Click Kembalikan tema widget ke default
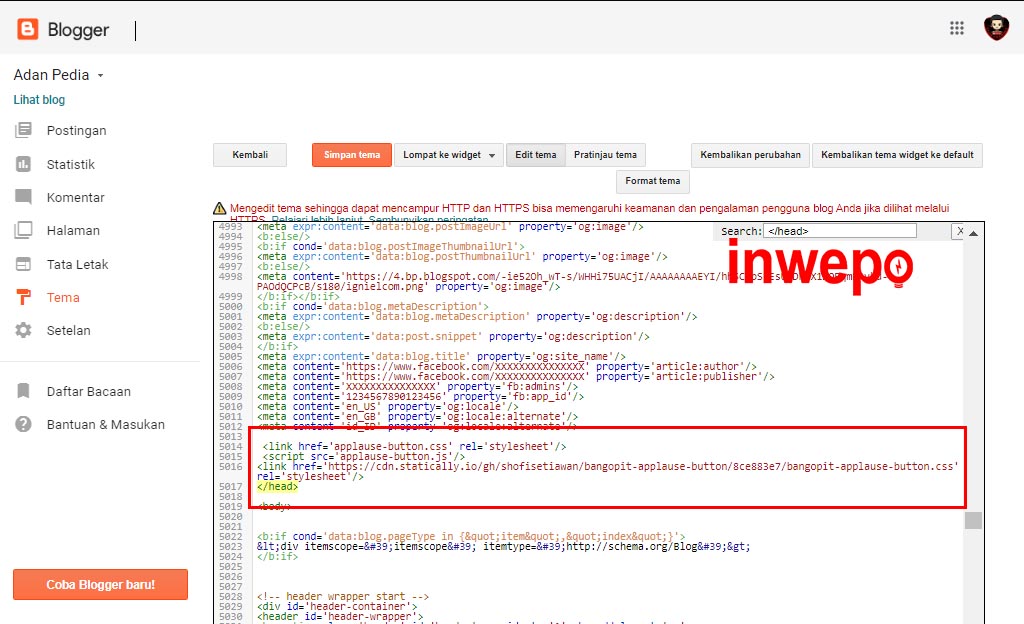The width and height of the screenshot is (1024, 624). (x=897, y=155)
